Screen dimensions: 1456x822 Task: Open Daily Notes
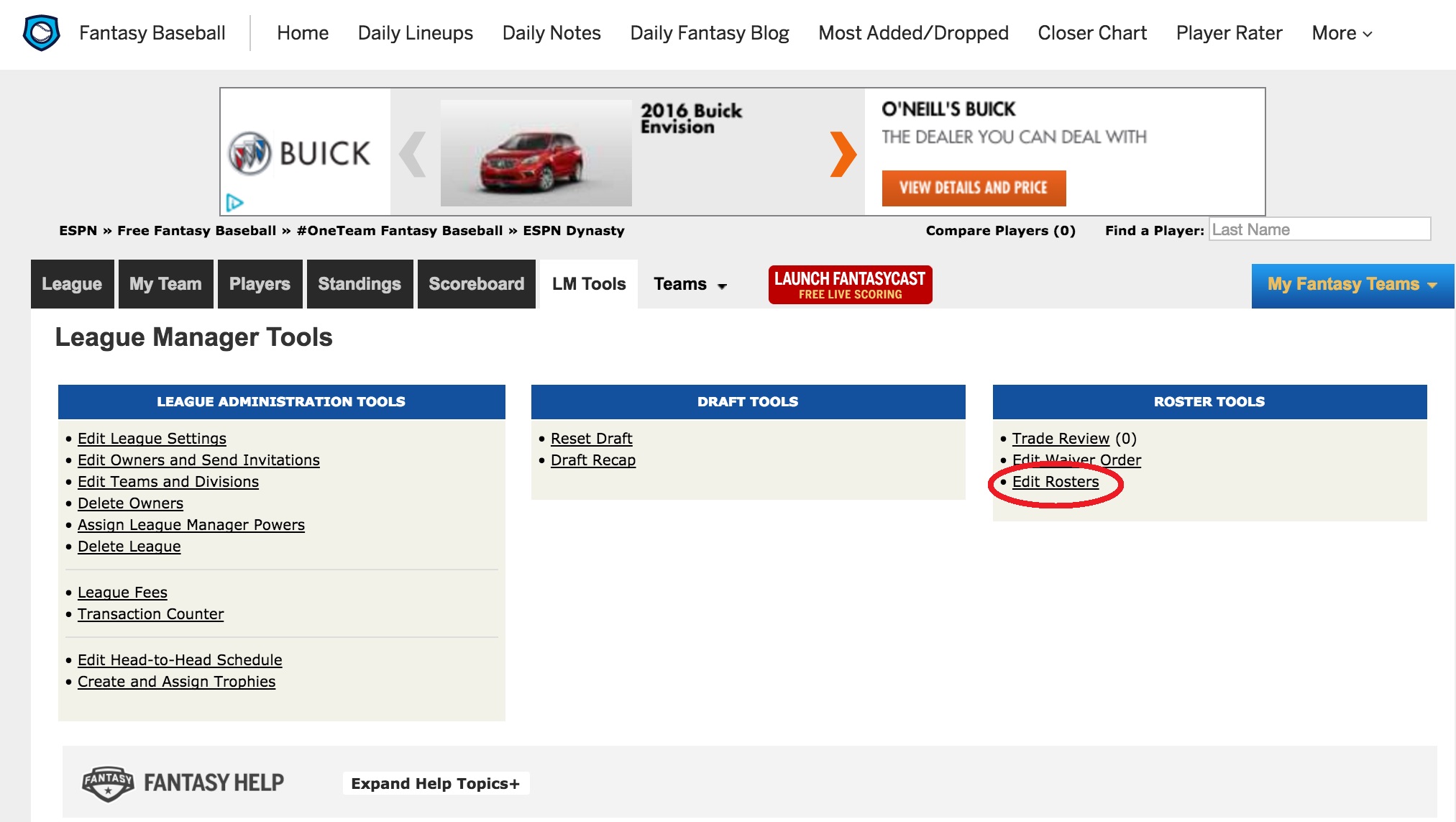(x=551, y=33)
